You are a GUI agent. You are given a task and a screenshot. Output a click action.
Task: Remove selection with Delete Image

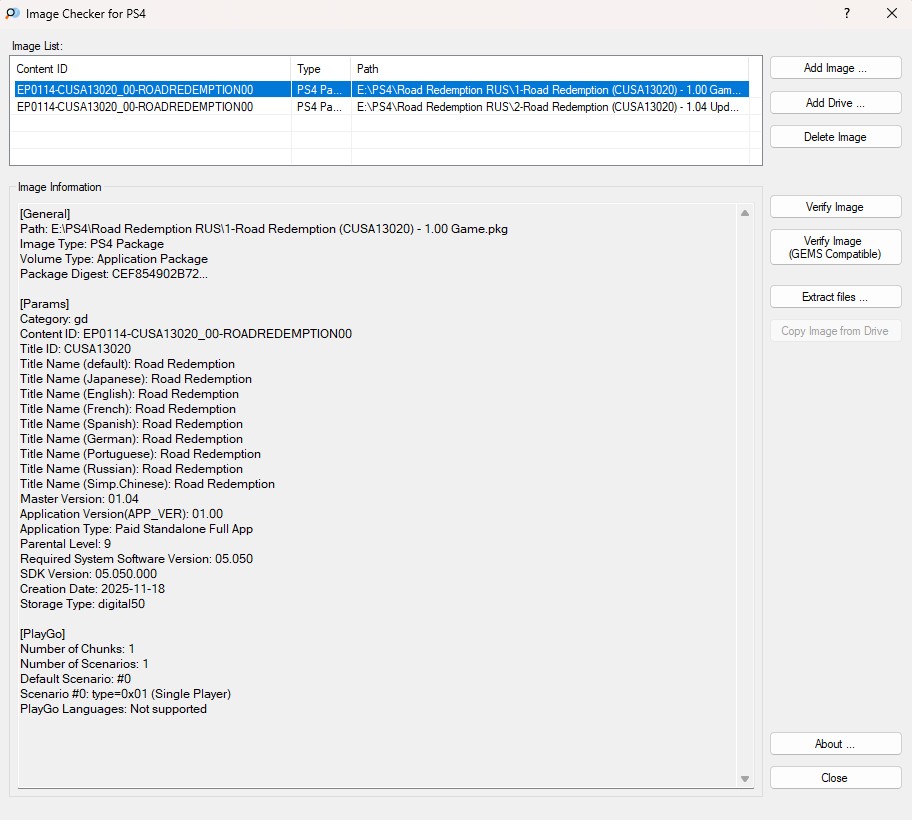click(835, 137)
